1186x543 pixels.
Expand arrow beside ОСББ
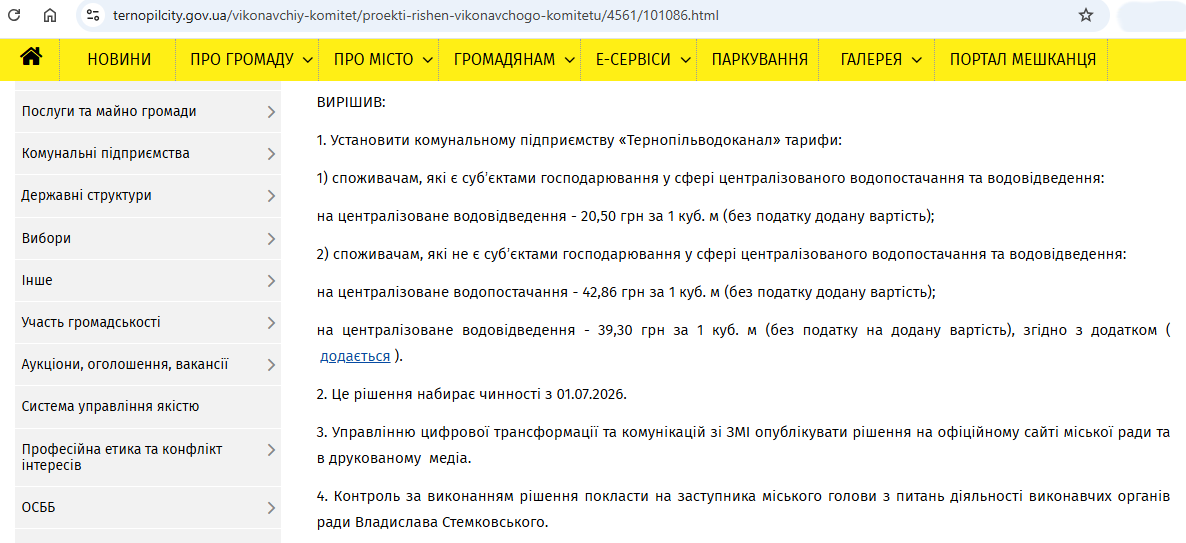(x=272, y=508)
